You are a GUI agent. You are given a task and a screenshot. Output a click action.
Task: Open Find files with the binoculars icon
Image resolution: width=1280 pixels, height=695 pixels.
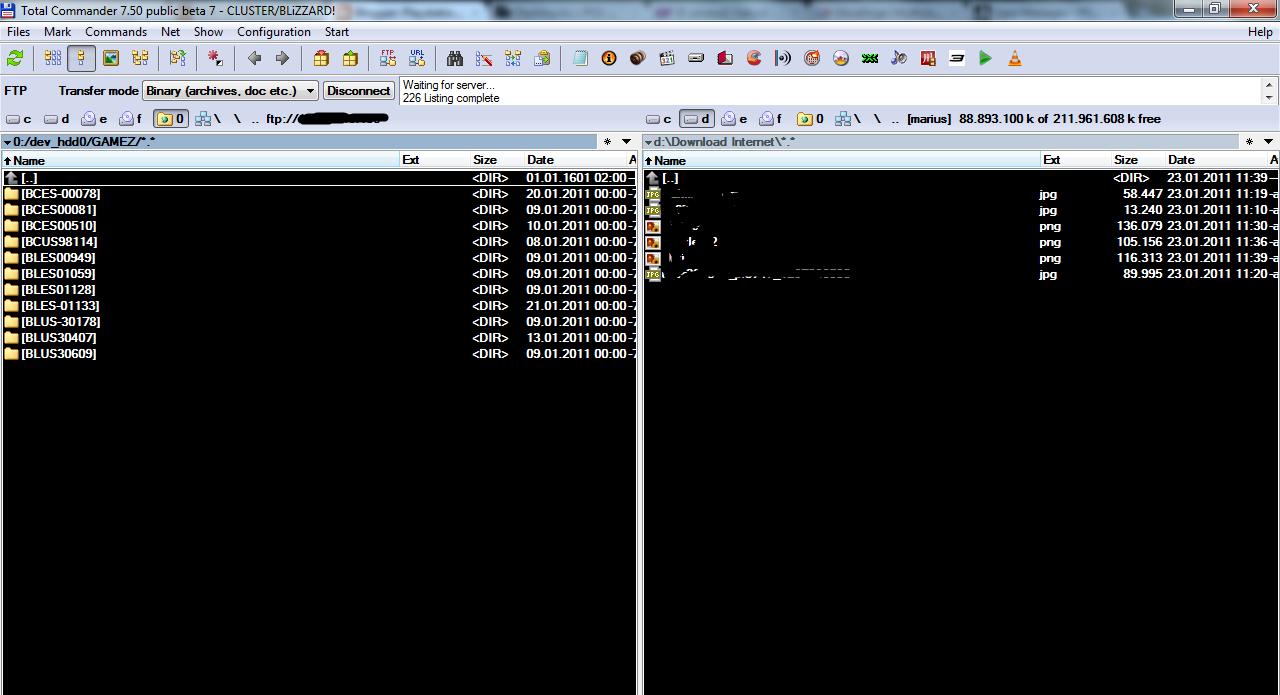(455, 58)
